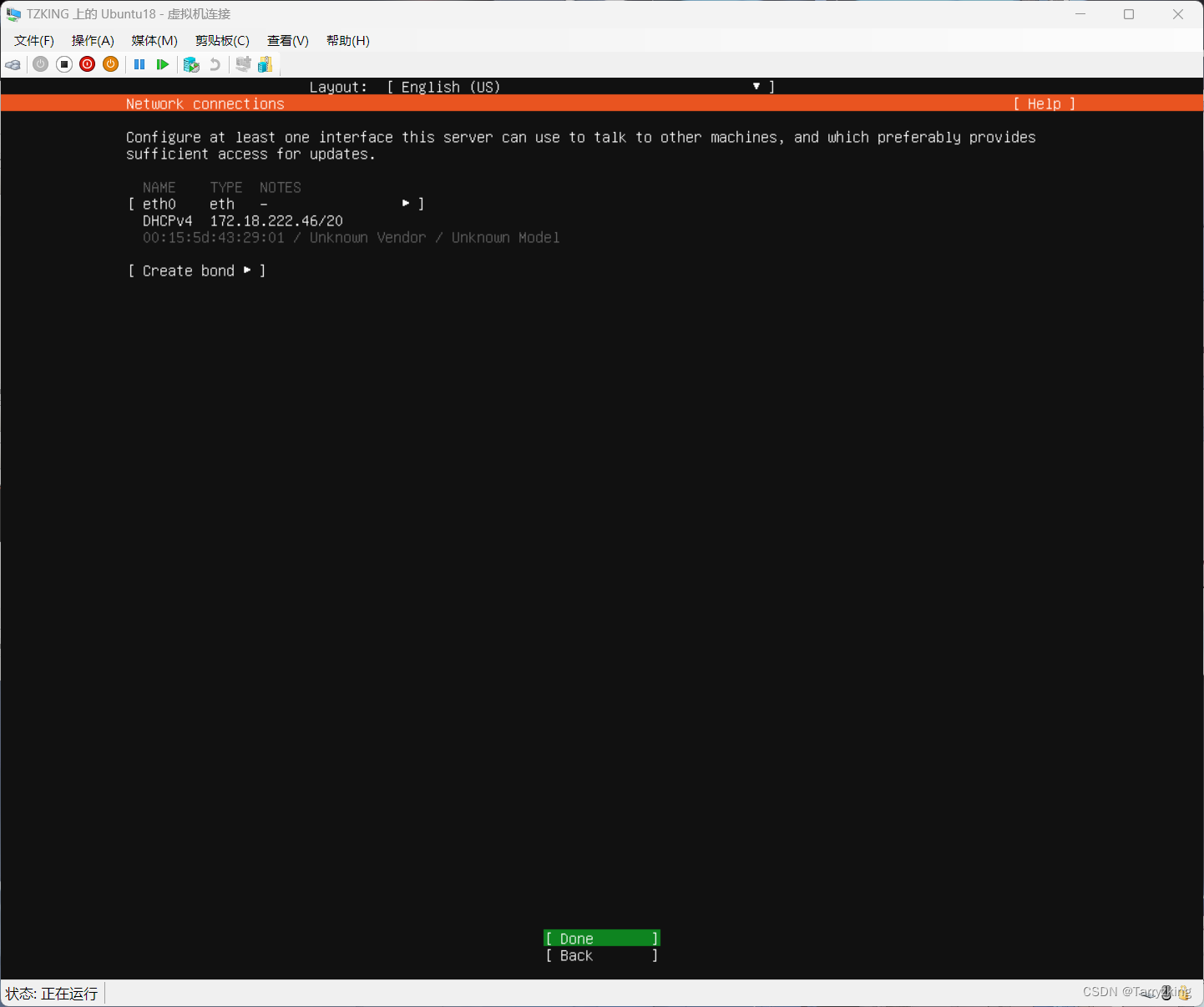
Task: Click the share/resources toolbar icon
Action: tap(266, 64)
